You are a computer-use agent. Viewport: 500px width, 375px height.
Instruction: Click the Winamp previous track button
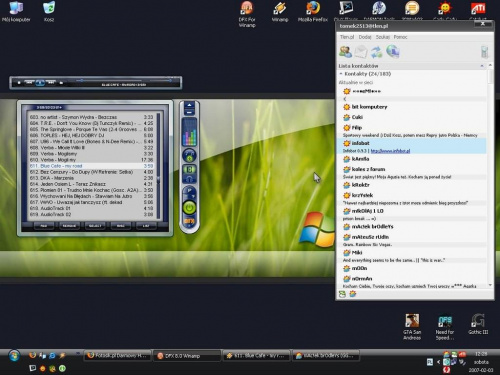(x=29, y=82)
